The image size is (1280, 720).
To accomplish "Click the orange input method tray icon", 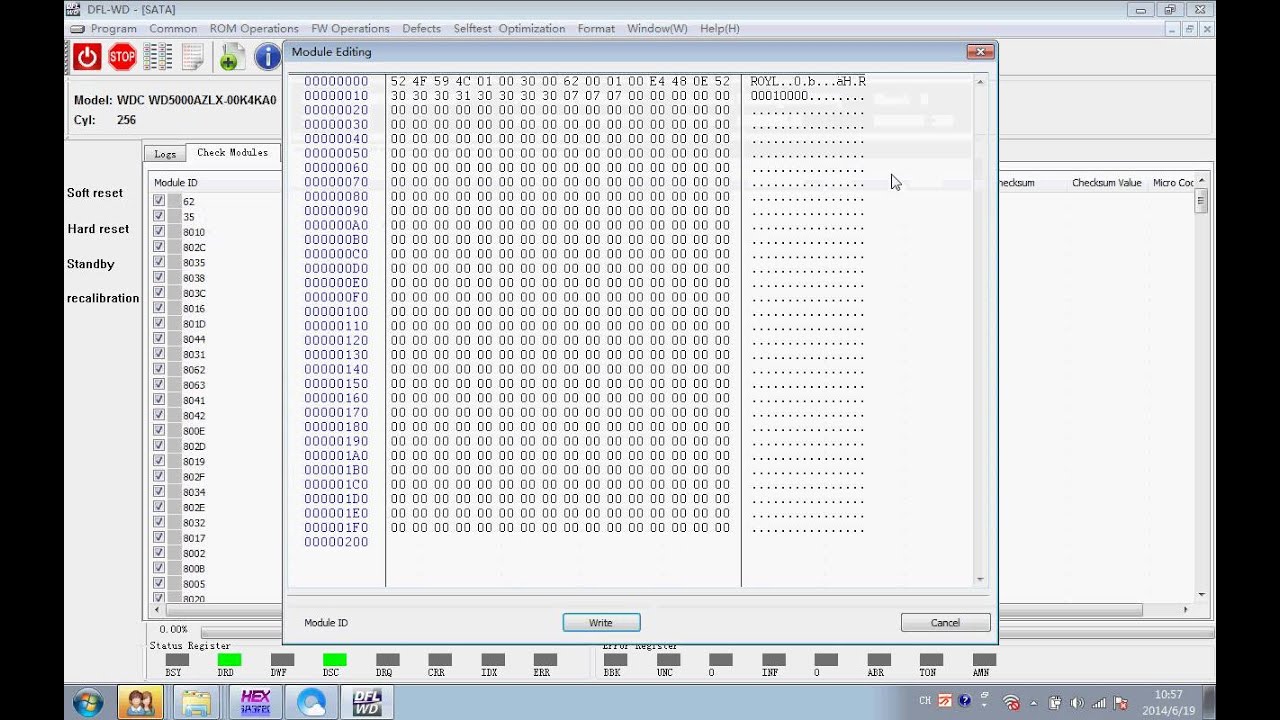I will pos(945,701).
